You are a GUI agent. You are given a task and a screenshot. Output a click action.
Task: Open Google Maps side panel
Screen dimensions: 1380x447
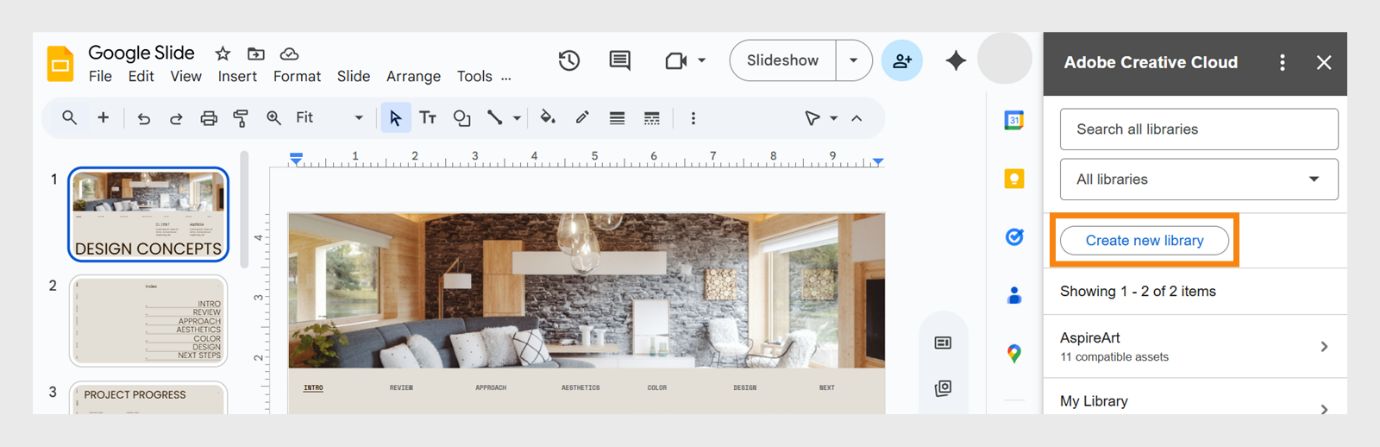point(1014,353)
